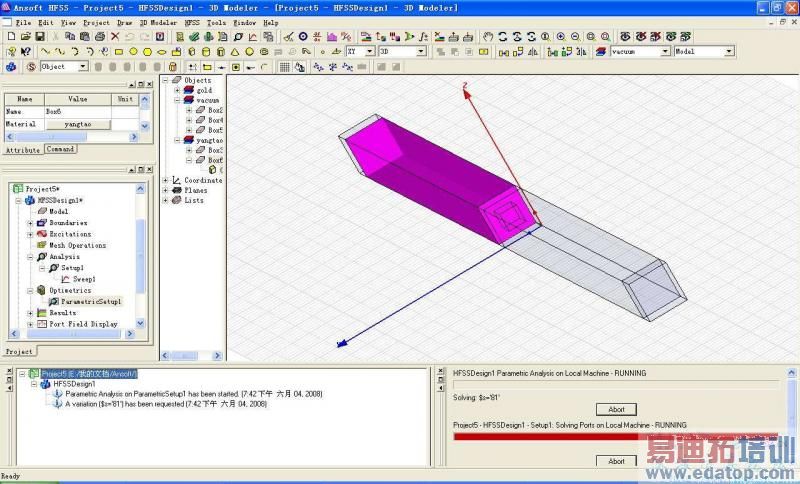
Task: Click the Copy toolbar icon
Action: 70,37
